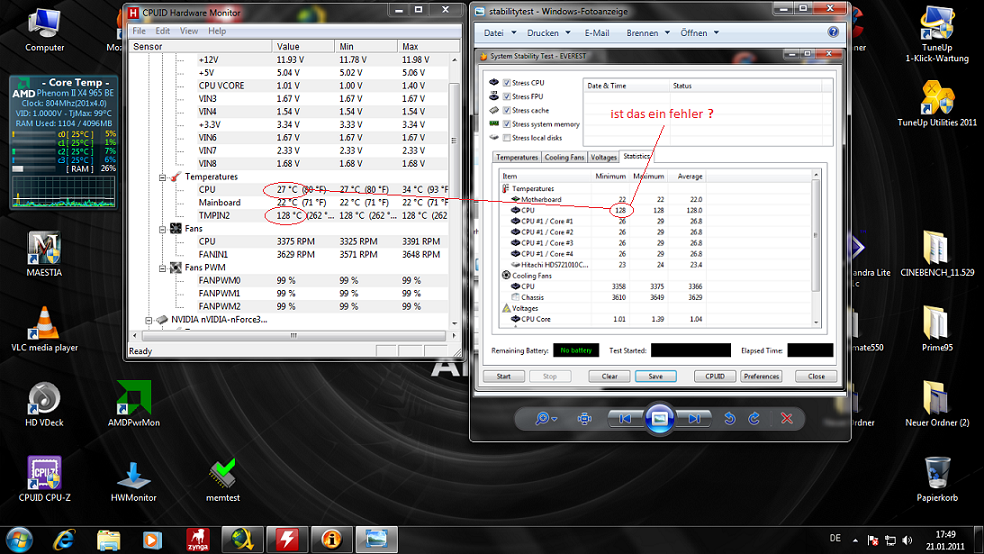The image size is (984, 554).
Task: Open the Drucken dropdown menu
Action: [549, 33]
